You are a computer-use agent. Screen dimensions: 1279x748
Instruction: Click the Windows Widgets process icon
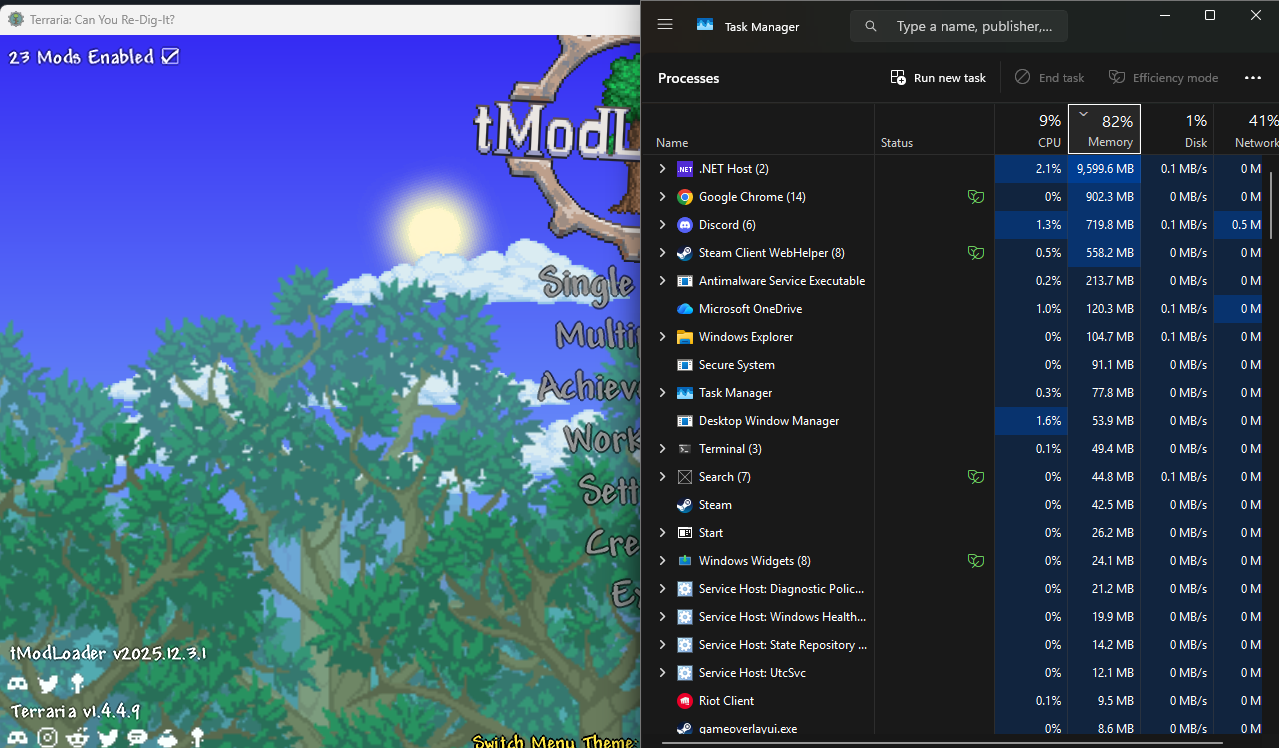click(685, 561)
